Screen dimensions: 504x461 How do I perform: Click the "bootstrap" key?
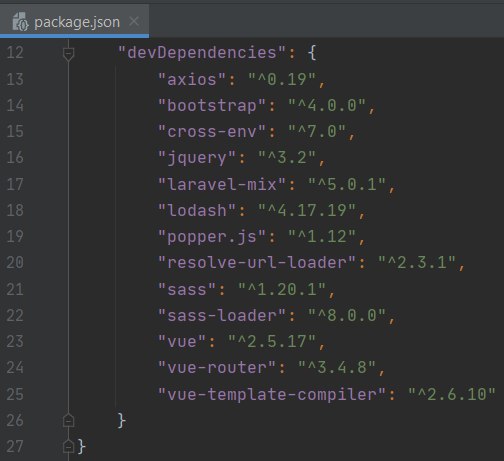tap(212, 106)
